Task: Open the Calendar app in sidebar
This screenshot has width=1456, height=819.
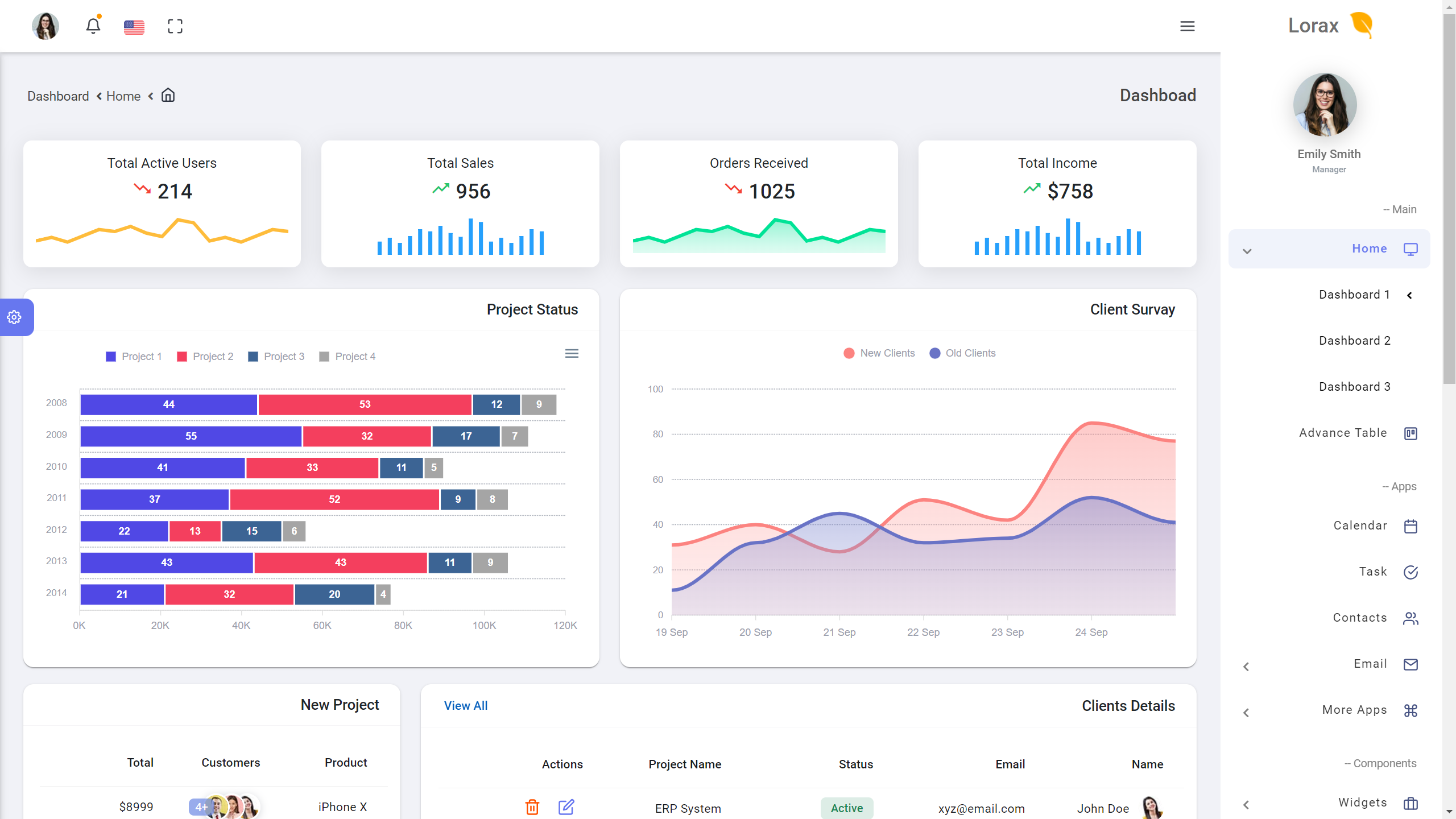Action: point(1412,526)
